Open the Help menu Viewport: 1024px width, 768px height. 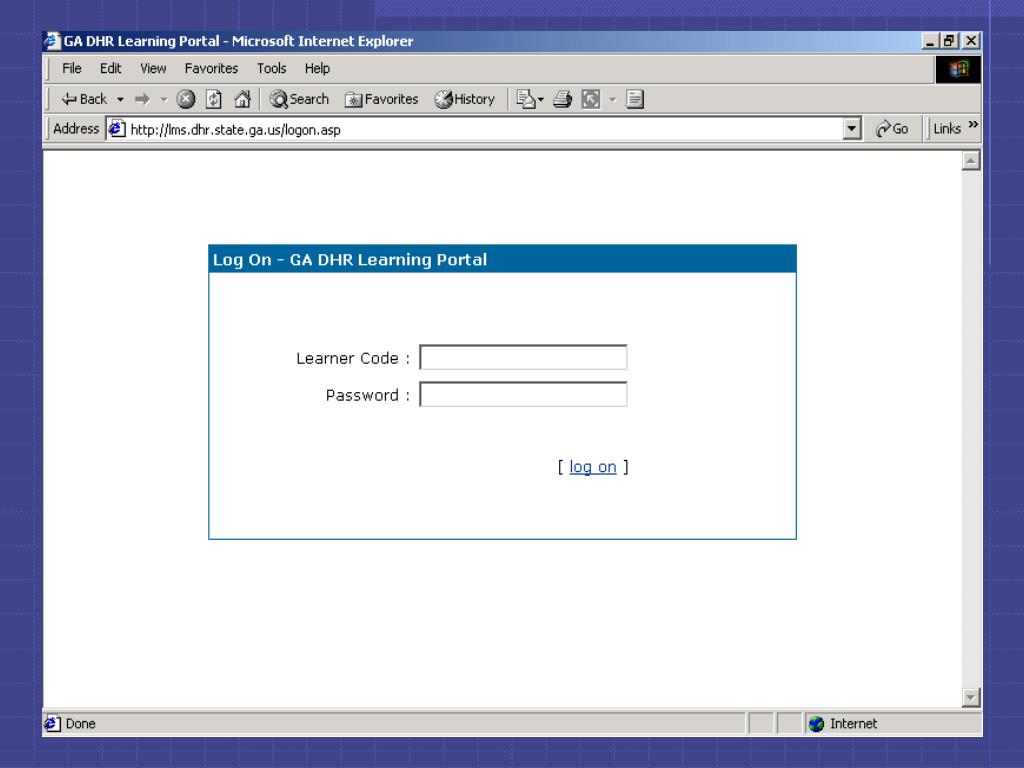coord(317,69)
